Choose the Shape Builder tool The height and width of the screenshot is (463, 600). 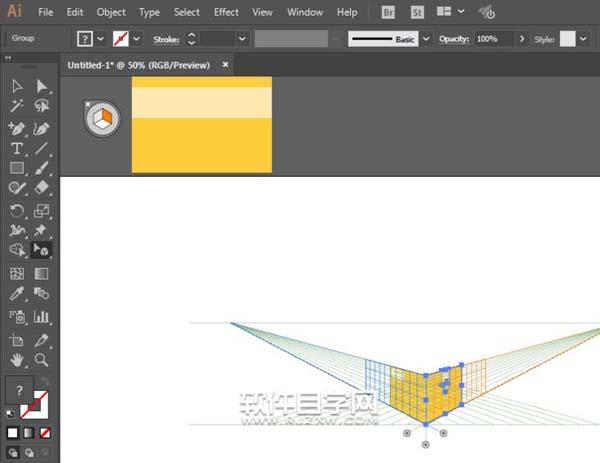17,250
